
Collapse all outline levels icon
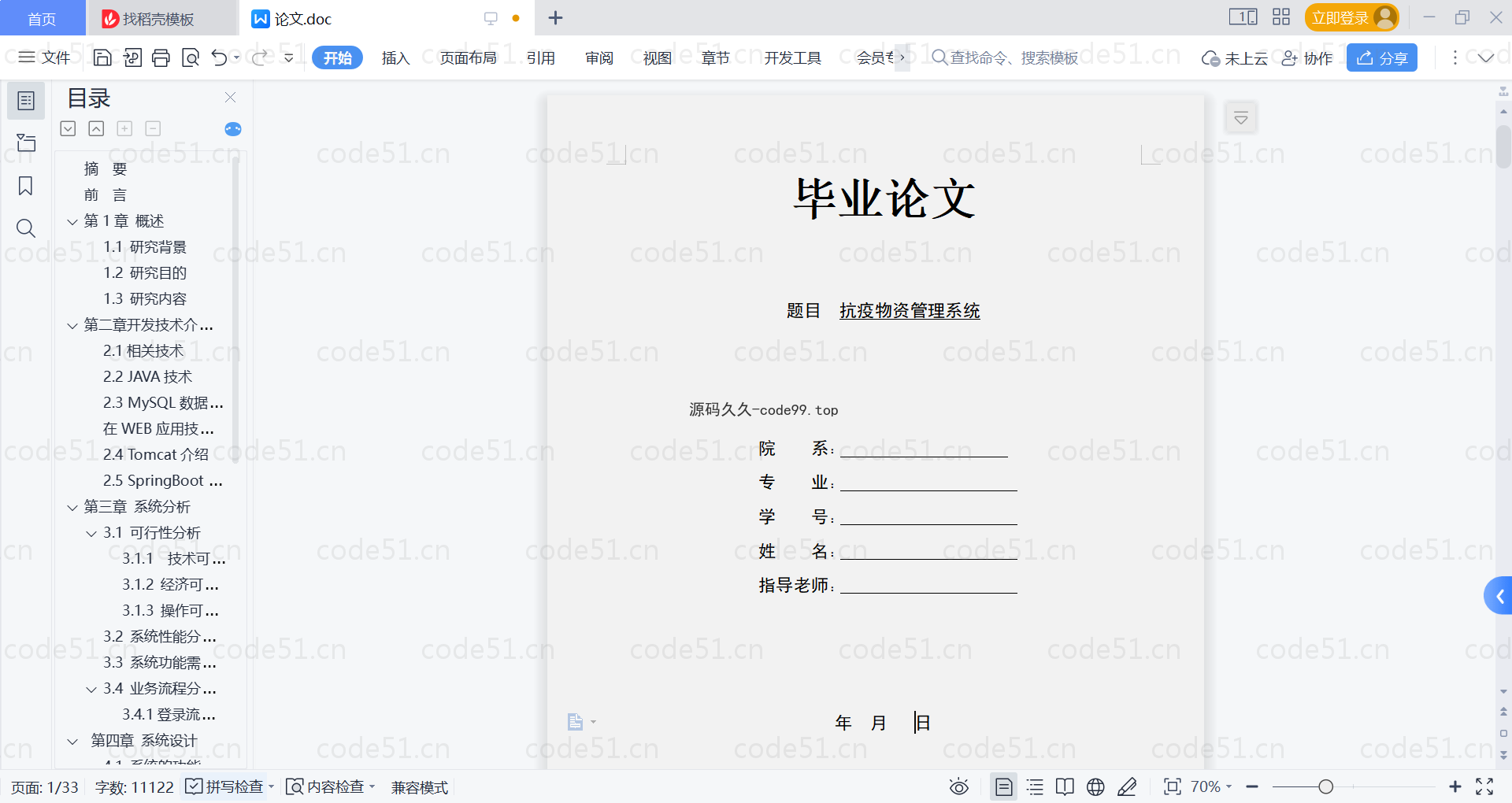pyautogui.click(x=96, y=128)
